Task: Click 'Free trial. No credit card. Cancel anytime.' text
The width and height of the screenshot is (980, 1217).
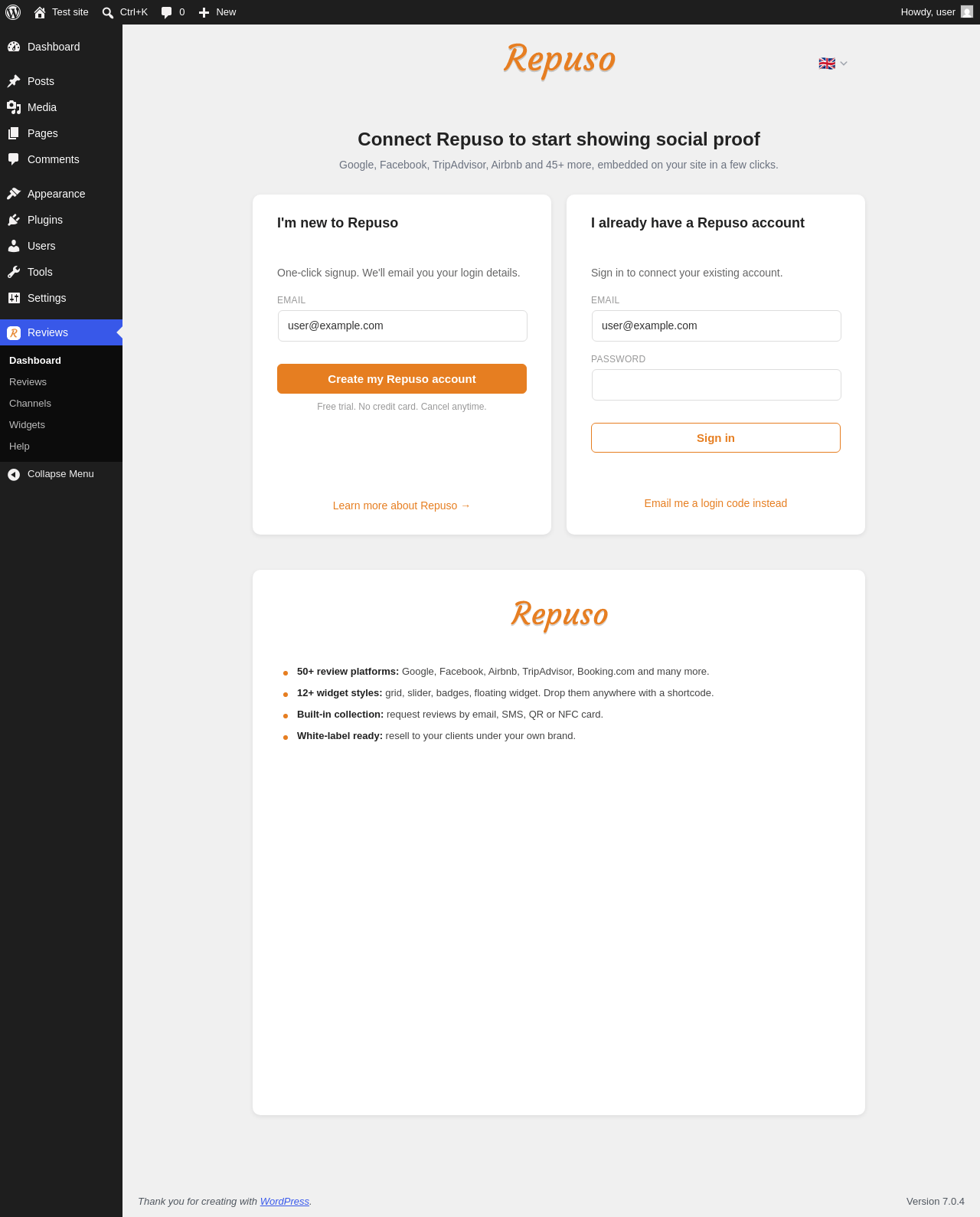Action: point(402,407)
